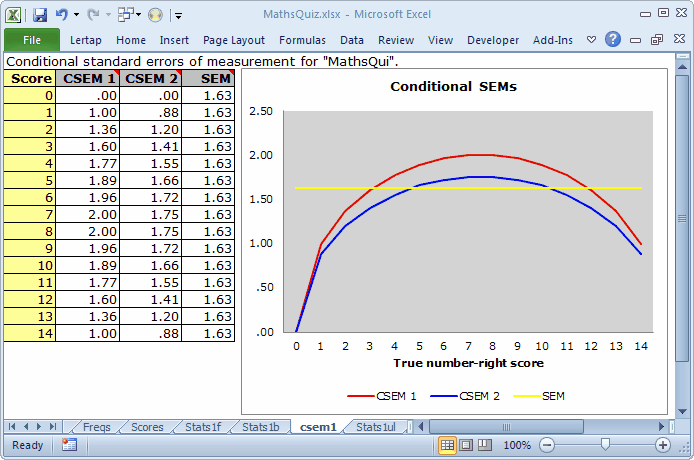
Task: Switch to Normal view in status bar
Action: pyautogui.click(x=447, y=445)
